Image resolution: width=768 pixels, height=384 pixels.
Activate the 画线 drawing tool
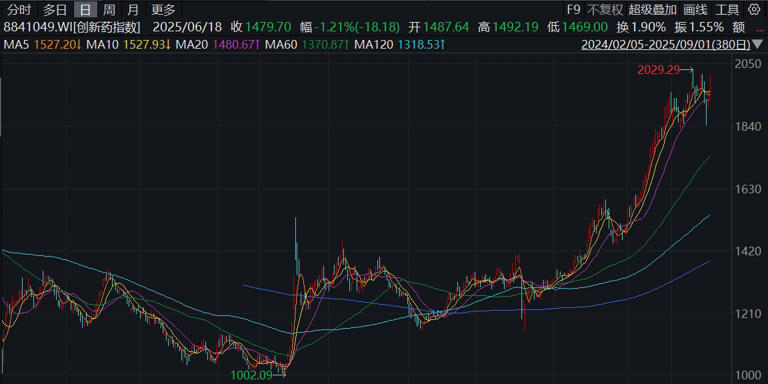click(x=696, y=9)
